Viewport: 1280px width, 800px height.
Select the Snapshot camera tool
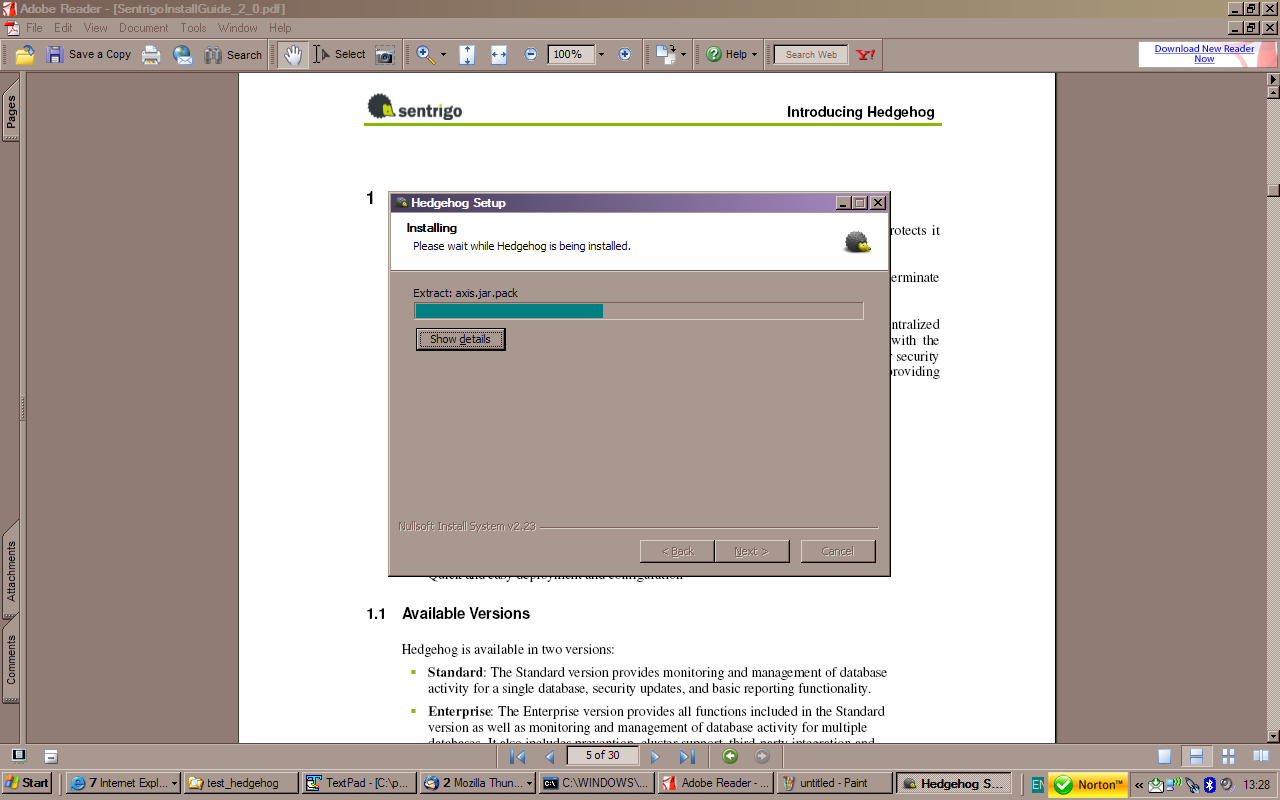[x=385, y=55]
